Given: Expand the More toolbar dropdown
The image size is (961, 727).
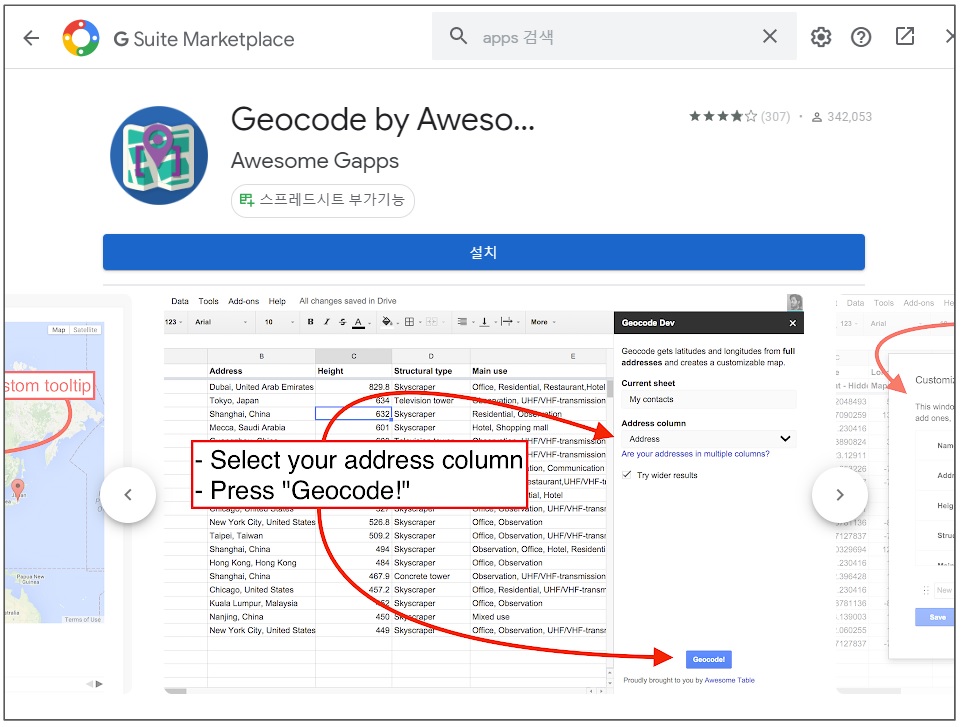Looking at the screenshot, I should [x=543, y=322].
